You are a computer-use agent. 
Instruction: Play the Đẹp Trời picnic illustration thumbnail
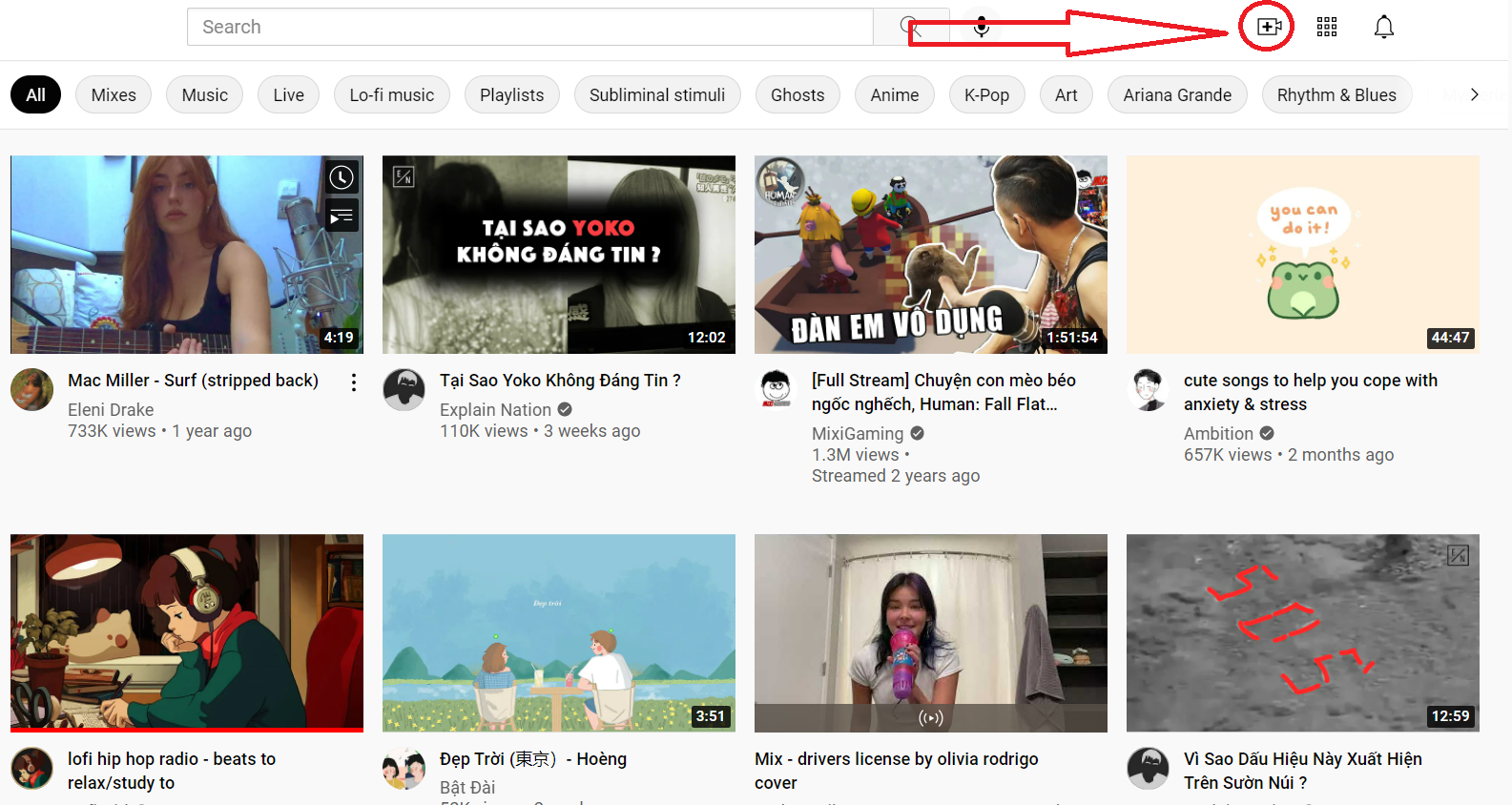(x=559, y=633)
